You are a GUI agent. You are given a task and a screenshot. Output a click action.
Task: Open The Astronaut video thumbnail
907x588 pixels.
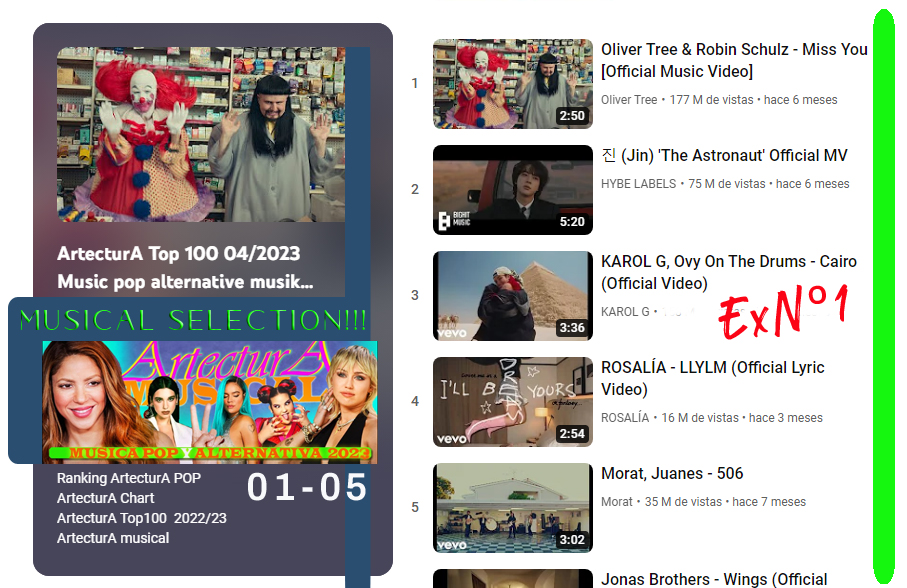(513, 190)
